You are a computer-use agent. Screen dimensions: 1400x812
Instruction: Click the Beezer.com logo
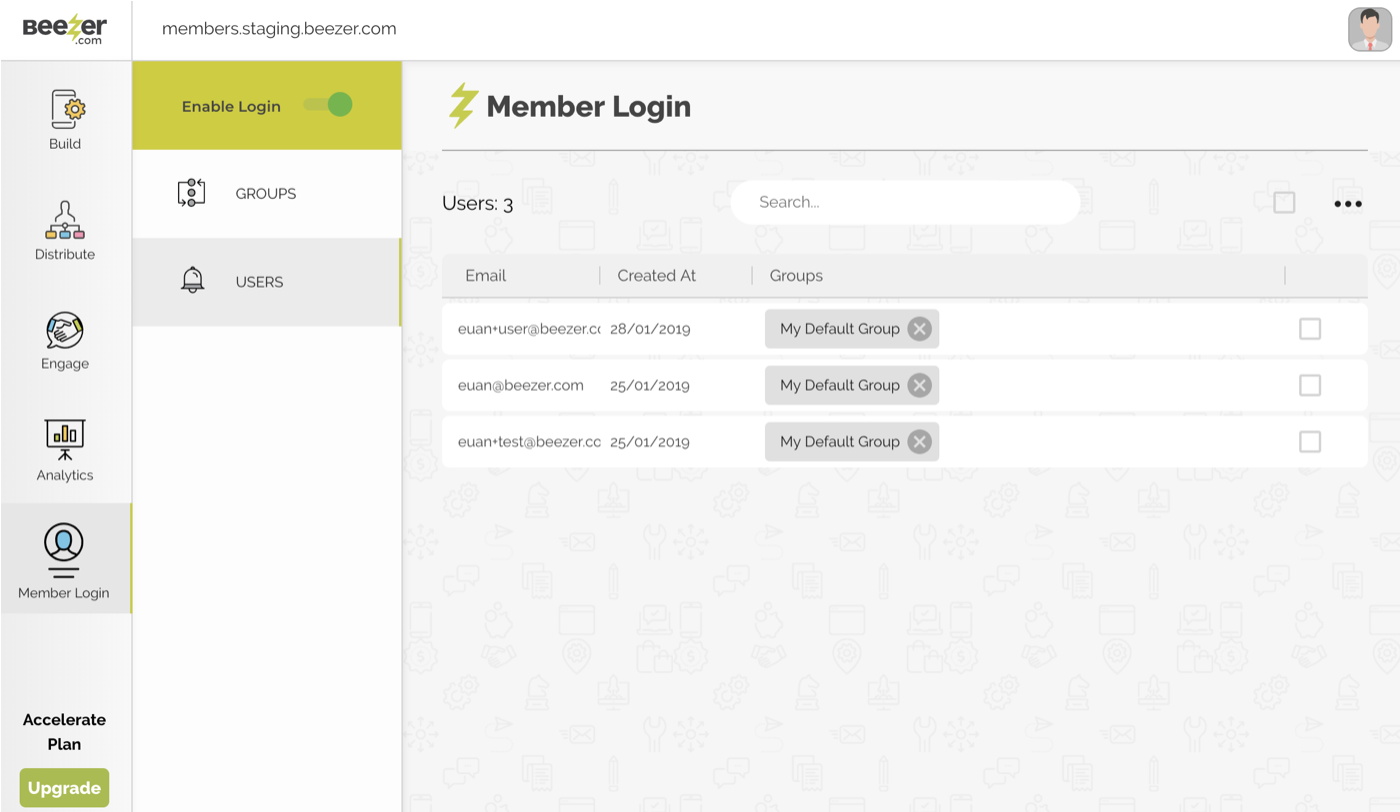tap(65, 29)
